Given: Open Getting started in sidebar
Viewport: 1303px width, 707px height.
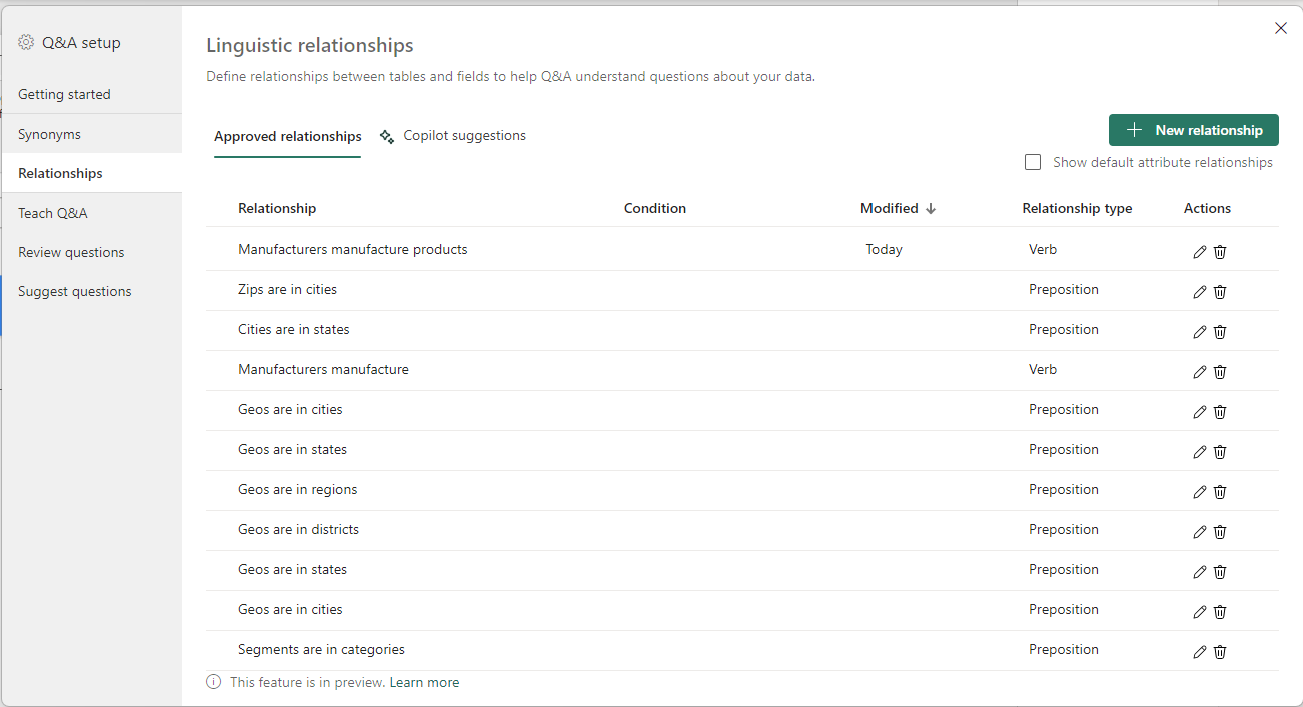Looking at the screenshot, I should point(92,94).
